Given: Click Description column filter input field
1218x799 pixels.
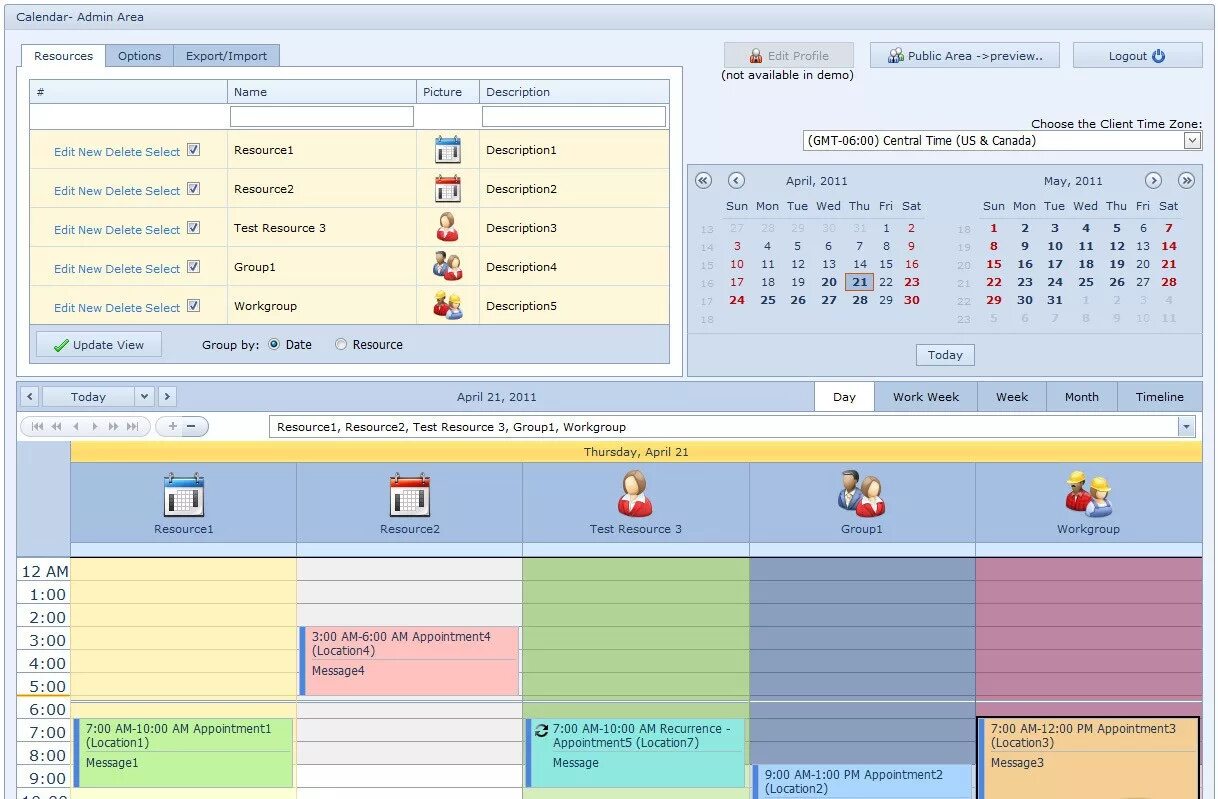Looking at the screenshot, I should click(574, 117).
